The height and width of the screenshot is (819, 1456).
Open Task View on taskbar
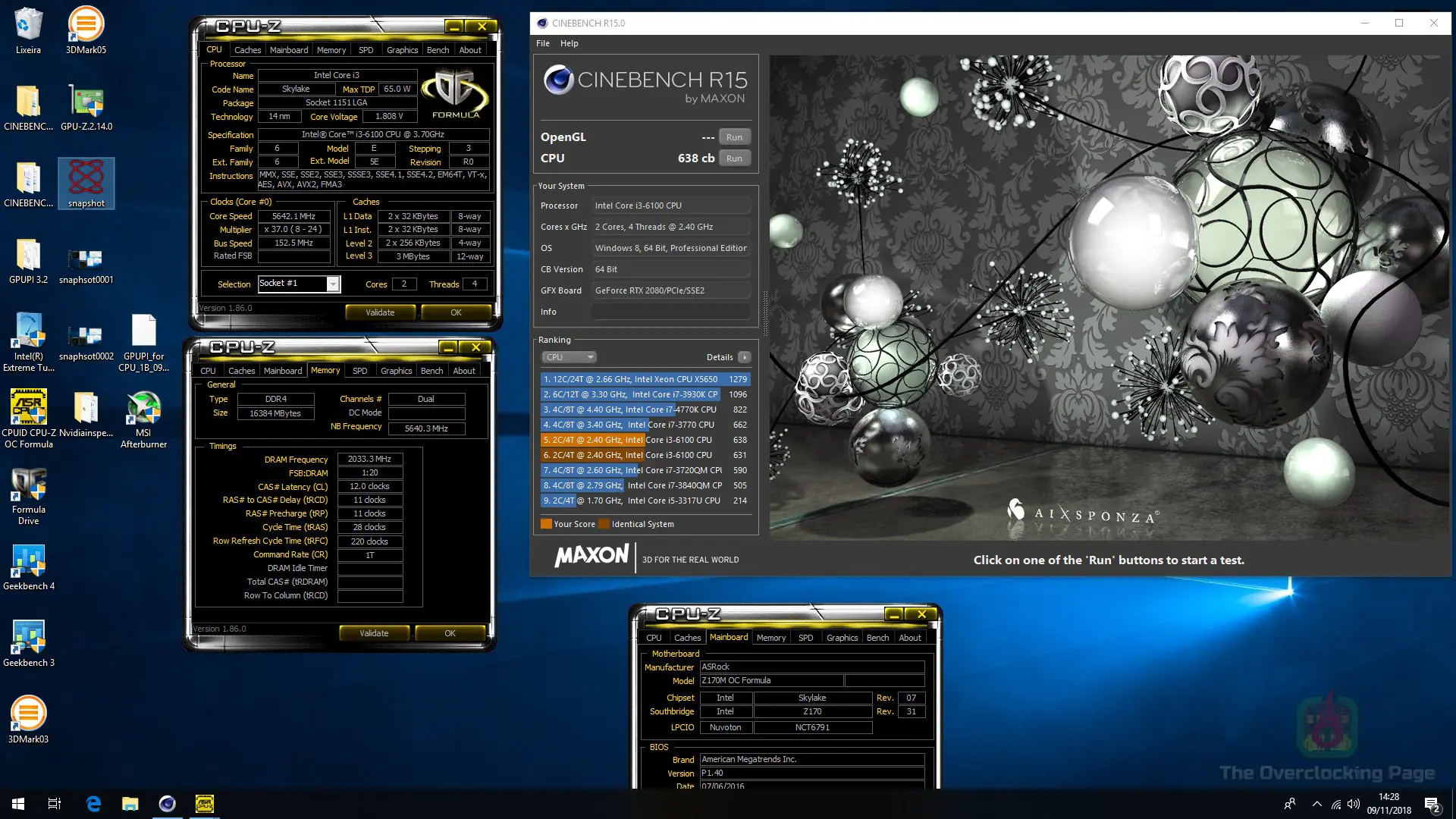coord(55,804)
